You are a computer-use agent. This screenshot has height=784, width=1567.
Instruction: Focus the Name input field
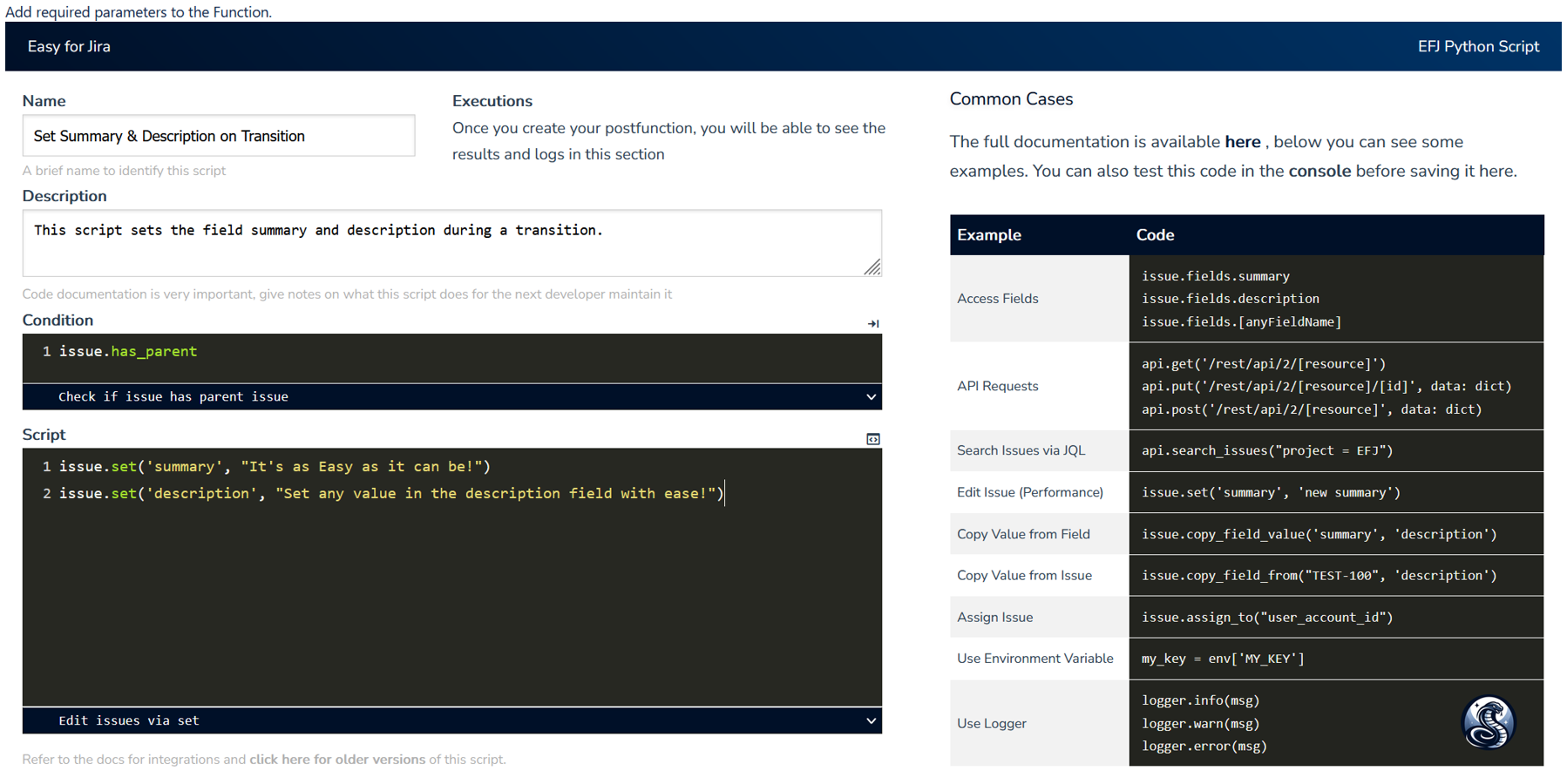(218, 136)
